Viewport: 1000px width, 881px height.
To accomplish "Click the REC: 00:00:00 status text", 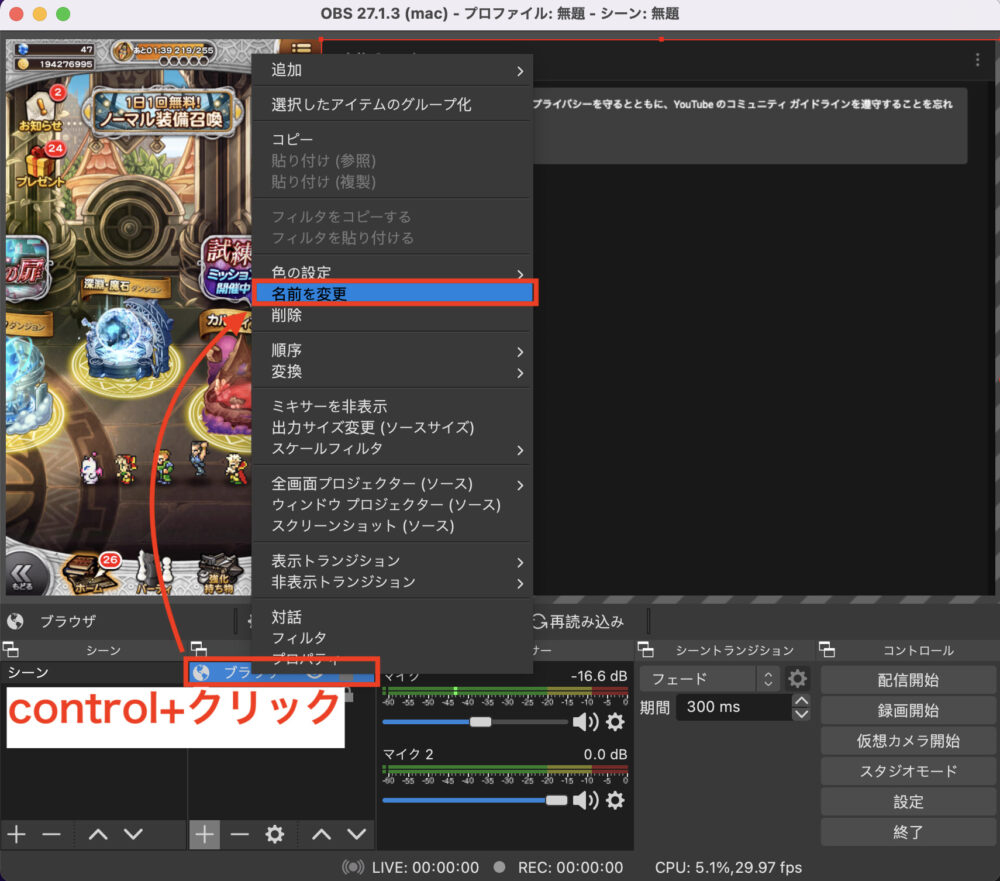I will 570,868.
